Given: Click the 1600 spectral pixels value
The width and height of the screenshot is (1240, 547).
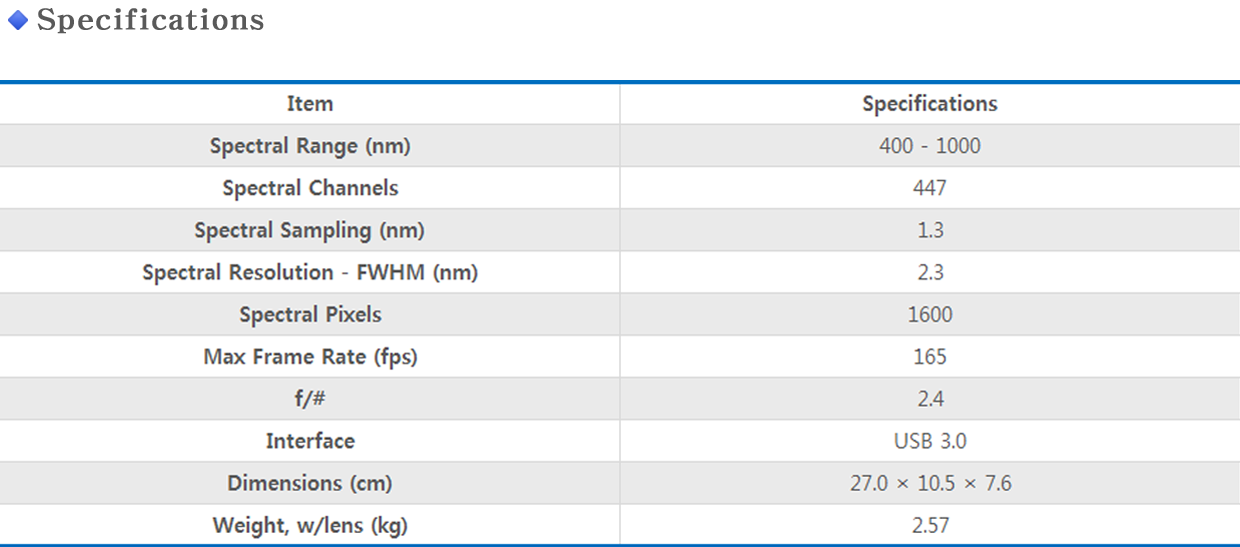Looking at the screenshot, I should [x=930, y=314].
